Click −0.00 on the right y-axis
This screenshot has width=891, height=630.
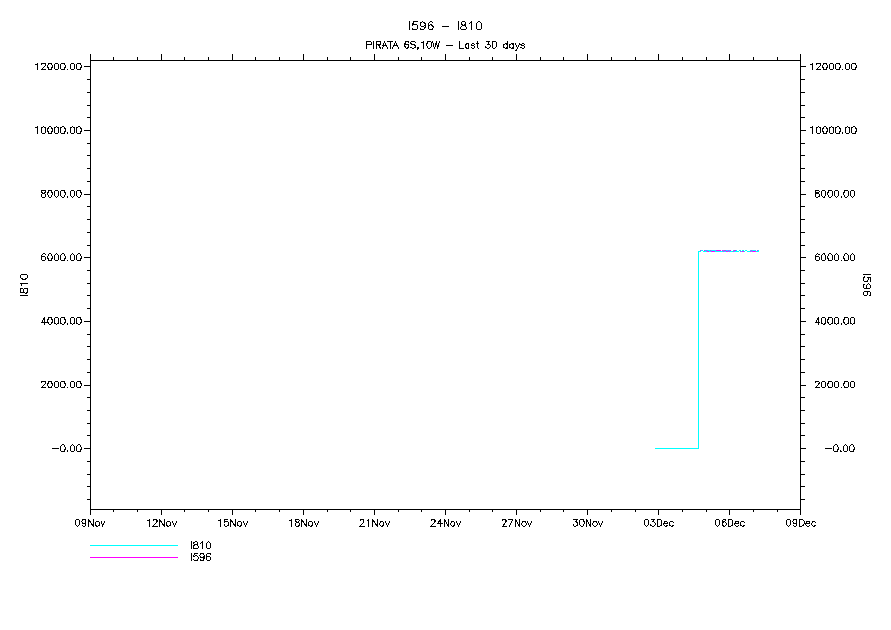(x=838, y=449)
